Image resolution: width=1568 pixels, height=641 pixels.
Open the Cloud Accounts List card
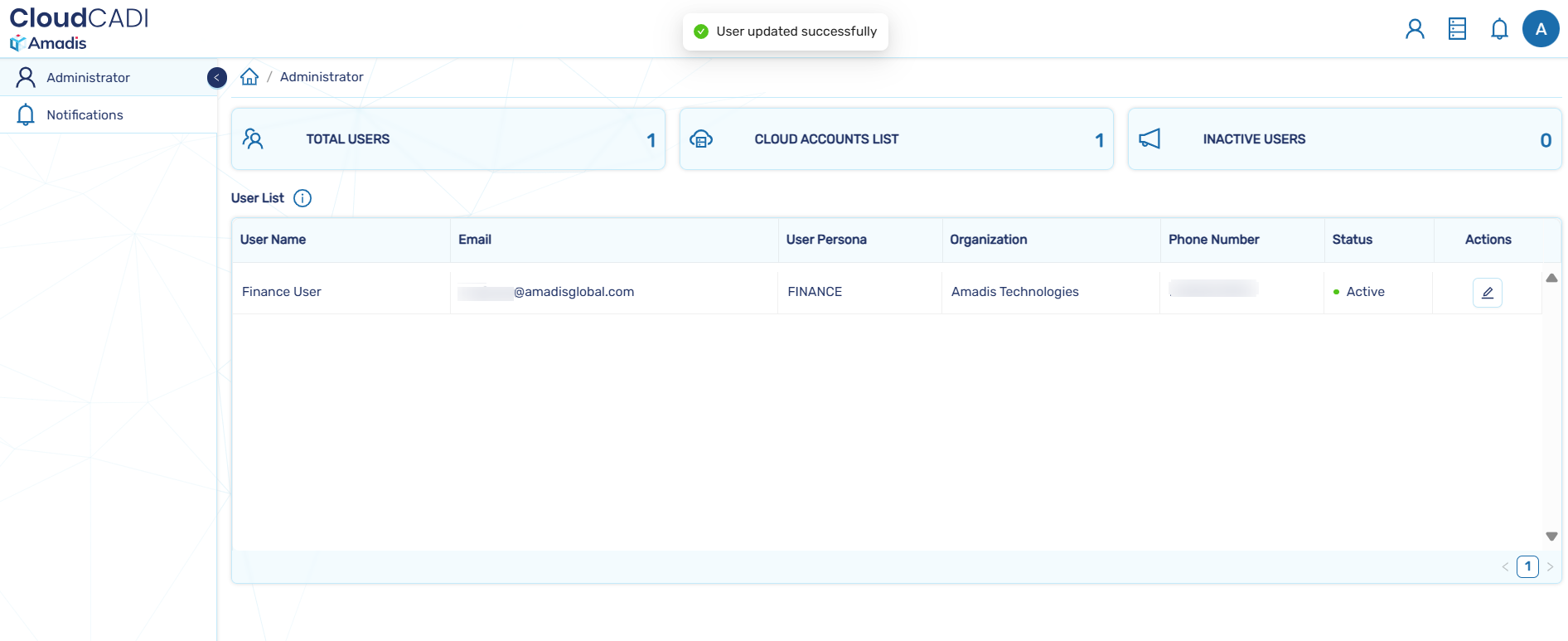[x=896, y=139]
